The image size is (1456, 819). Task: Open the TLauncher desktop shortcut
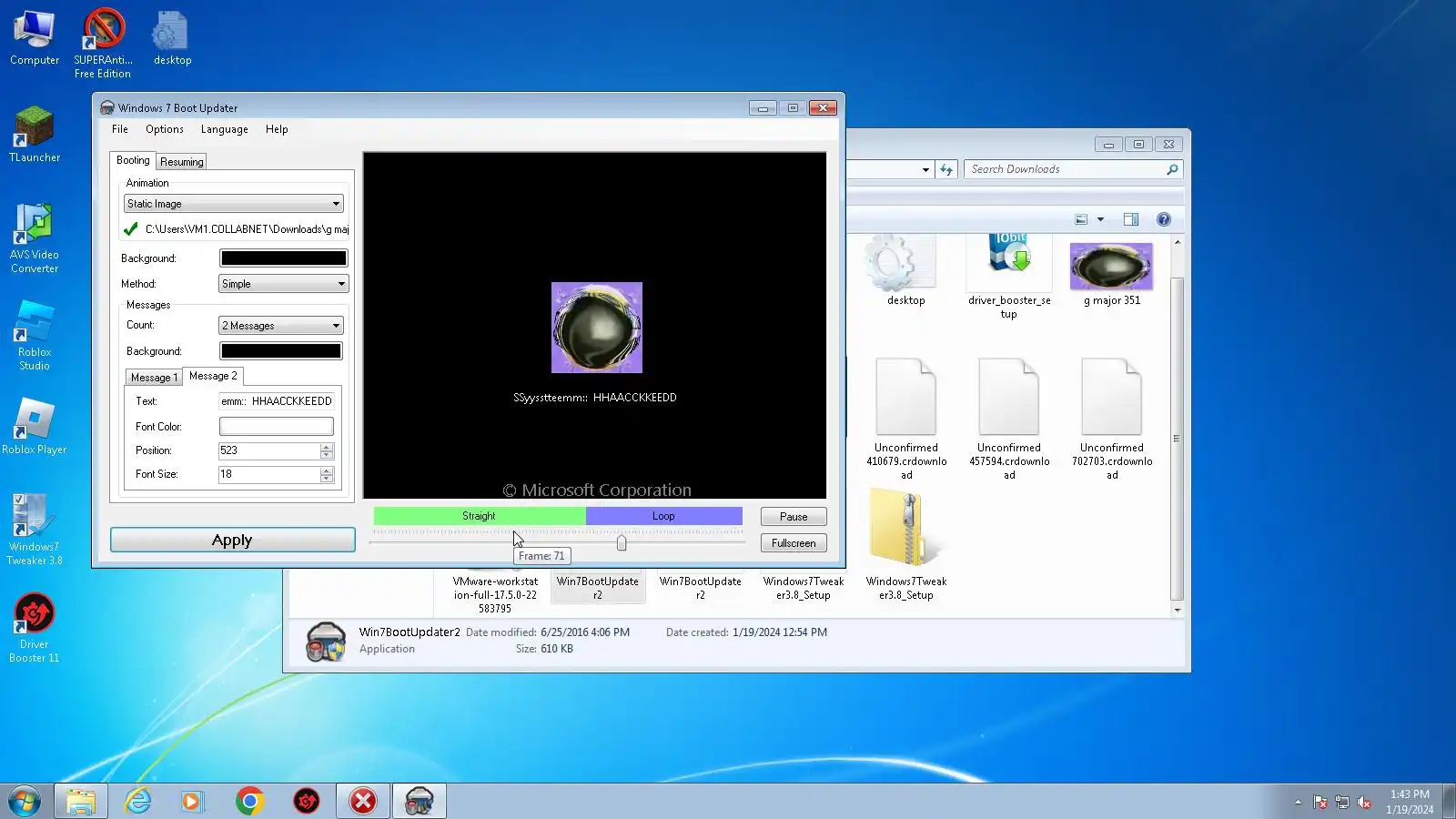click(x=35, y=135)
